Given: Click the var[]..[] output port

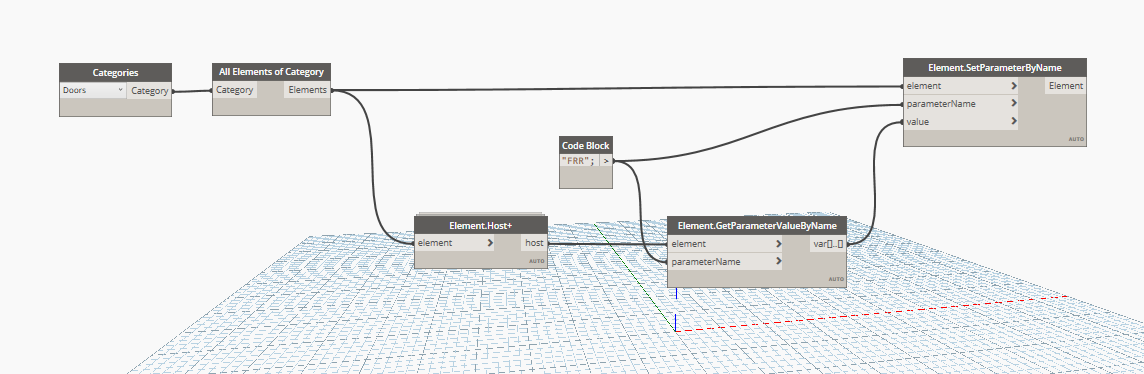Looking at the screenshot, I should point(828,244).
